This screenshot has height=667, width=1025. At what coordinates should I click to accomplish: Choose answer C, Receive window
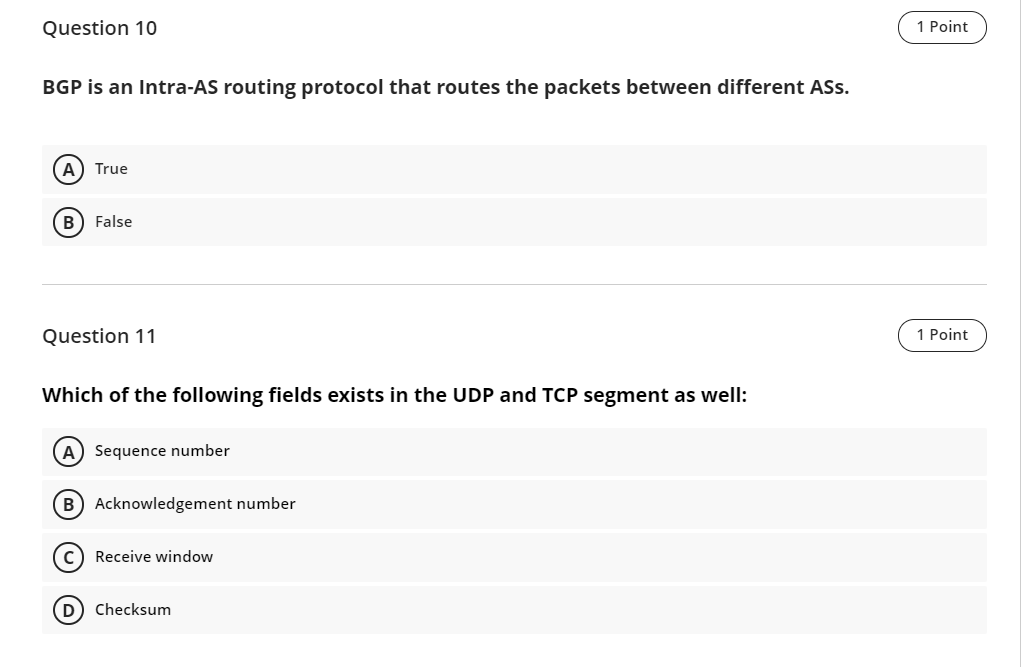tap(153, 557)
